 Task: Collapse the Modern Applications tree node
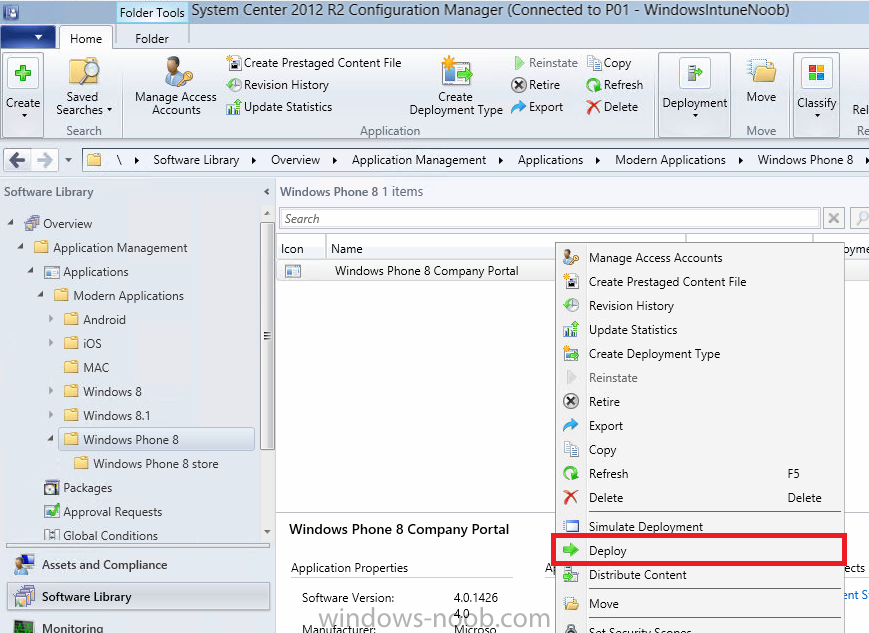(x=40, y=294)
